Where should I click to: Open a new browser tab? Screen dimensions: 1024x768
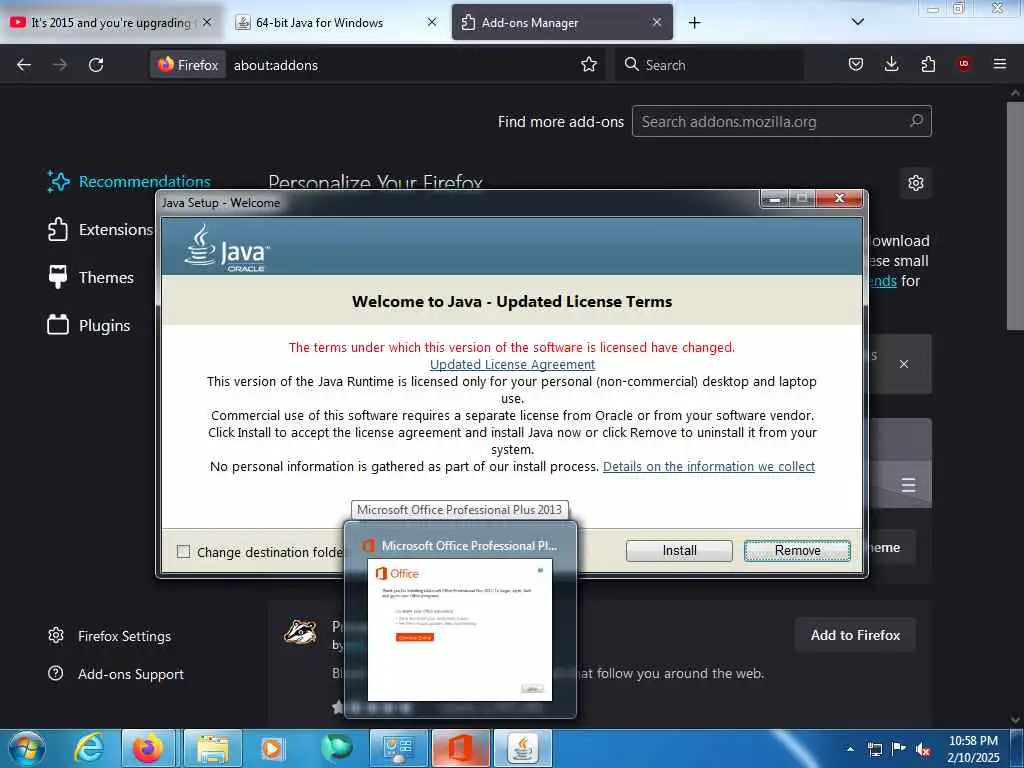(x=695, y=23)
